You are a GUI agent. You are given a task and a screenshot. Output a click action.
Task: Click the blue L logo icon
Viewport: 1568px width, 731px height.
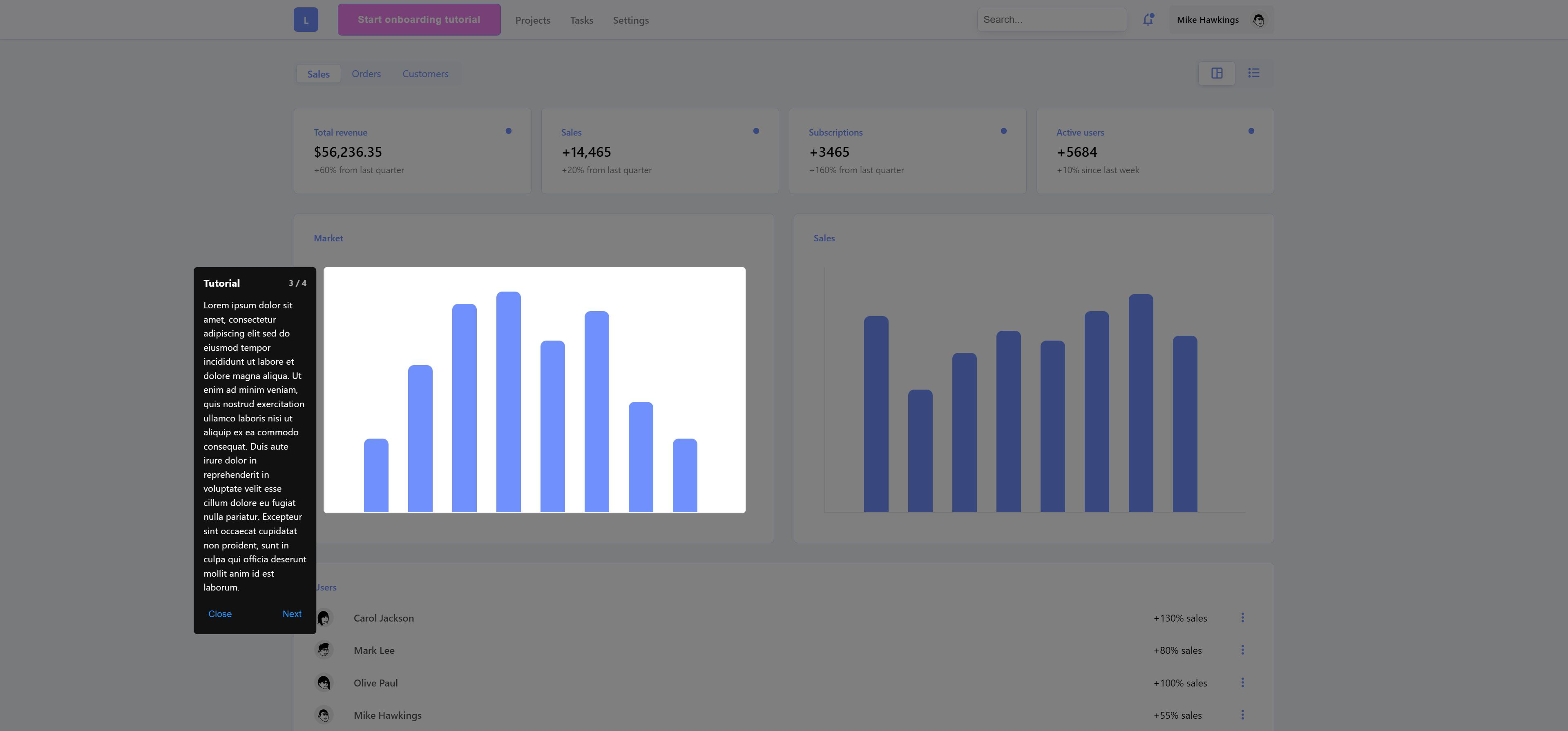[306, 20]
